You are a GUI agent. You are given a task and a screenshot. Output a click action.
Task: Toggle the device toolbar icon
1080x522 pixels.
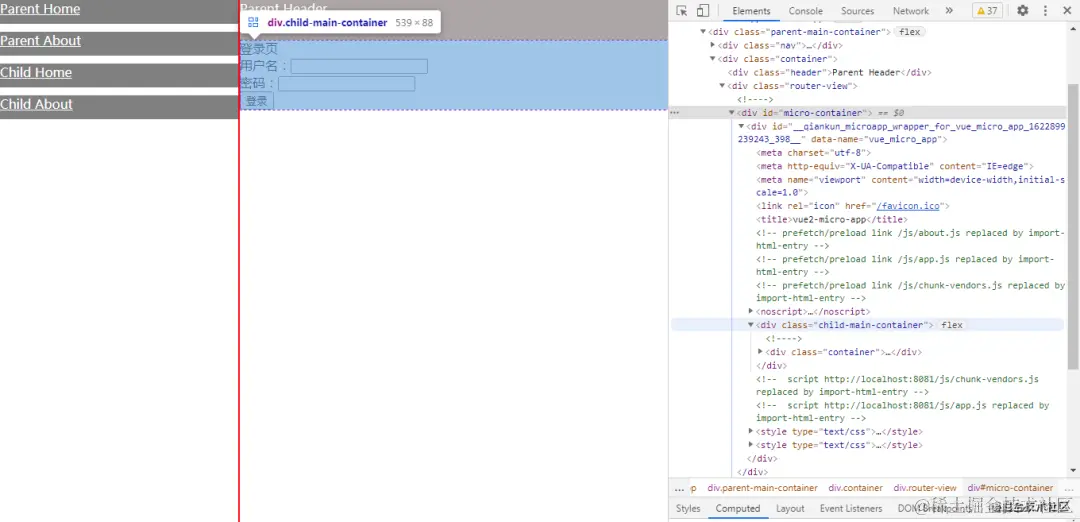tap(703, 10)
